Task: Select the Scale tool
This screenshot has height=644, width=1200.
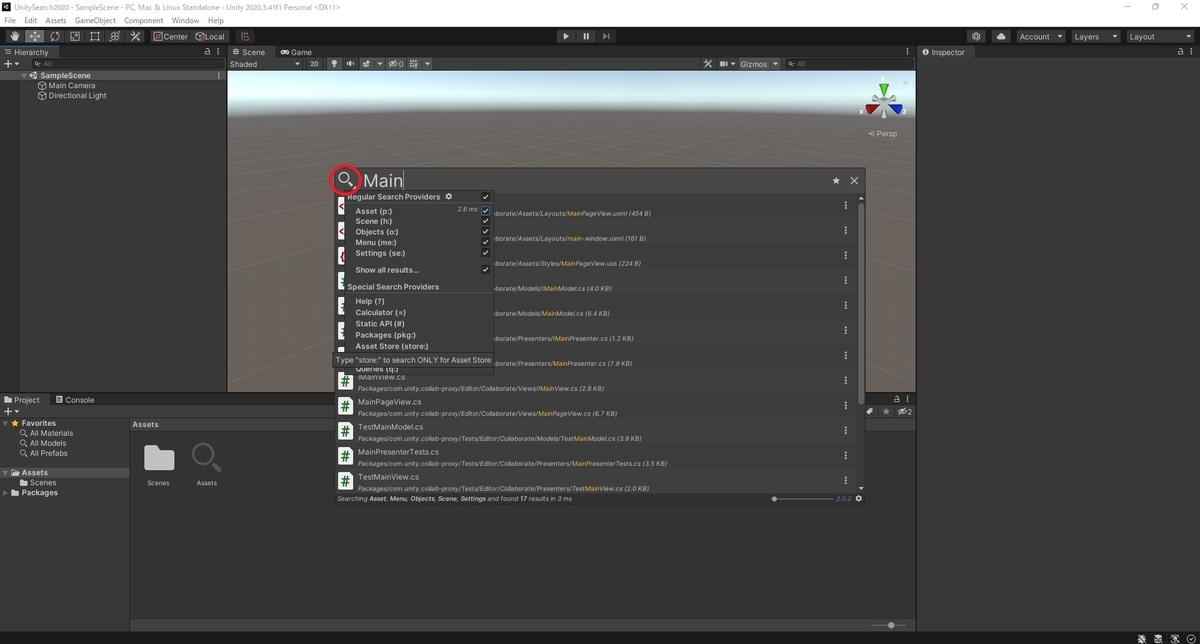Action: pos(74,36)
